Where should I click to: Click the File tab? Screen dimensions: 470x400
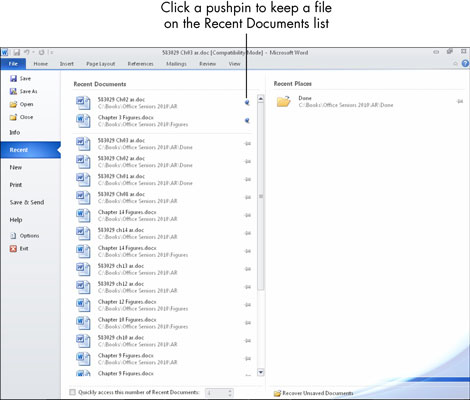point(13,64)
